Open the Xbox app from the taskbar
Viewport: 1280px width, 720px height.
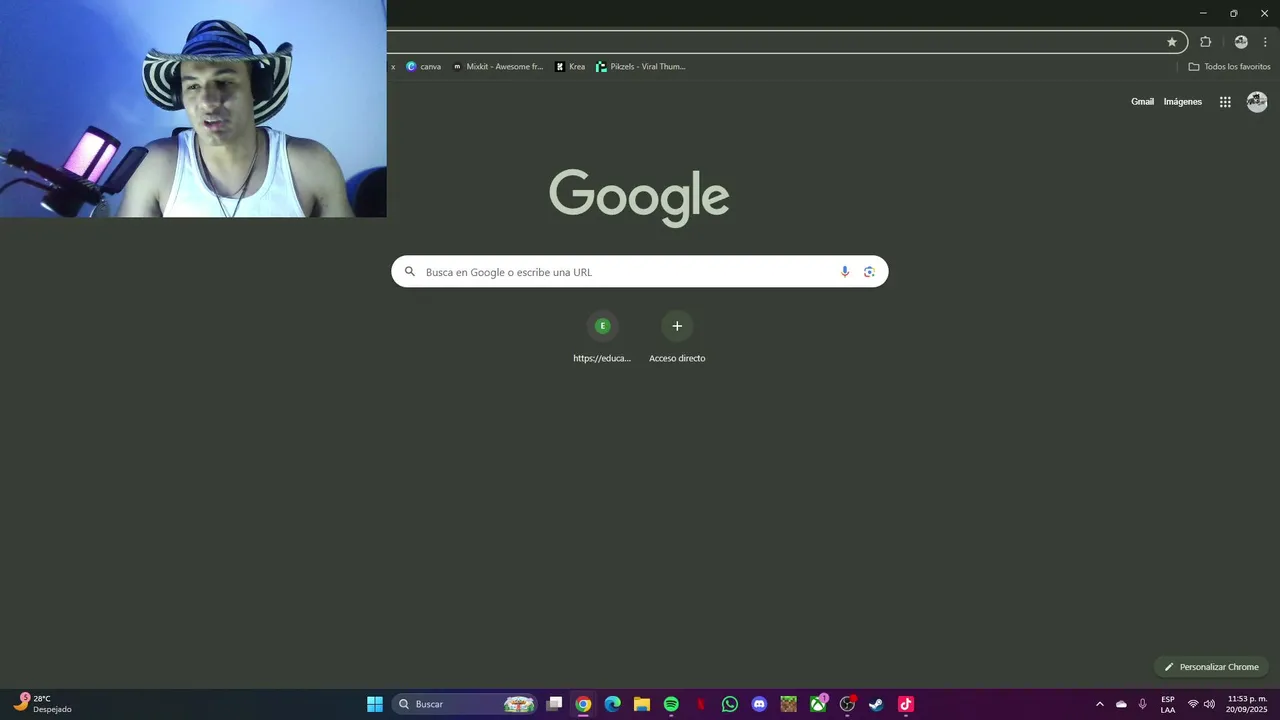coord(818,704)
